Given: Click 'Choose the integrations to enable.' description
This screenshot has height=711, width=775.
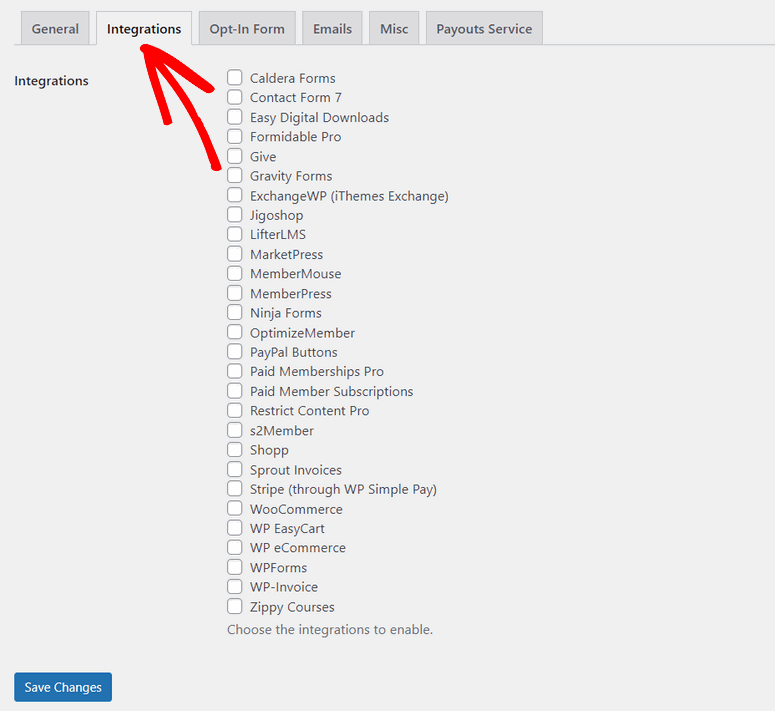Looking at the screenshot, I should point(330,629).
